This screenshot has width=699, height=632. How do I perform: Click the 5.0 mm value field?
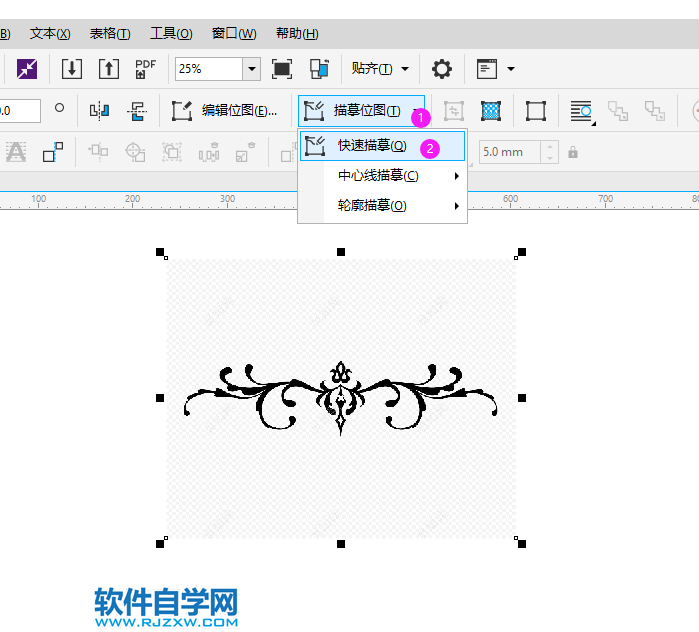tap(510, 152)
